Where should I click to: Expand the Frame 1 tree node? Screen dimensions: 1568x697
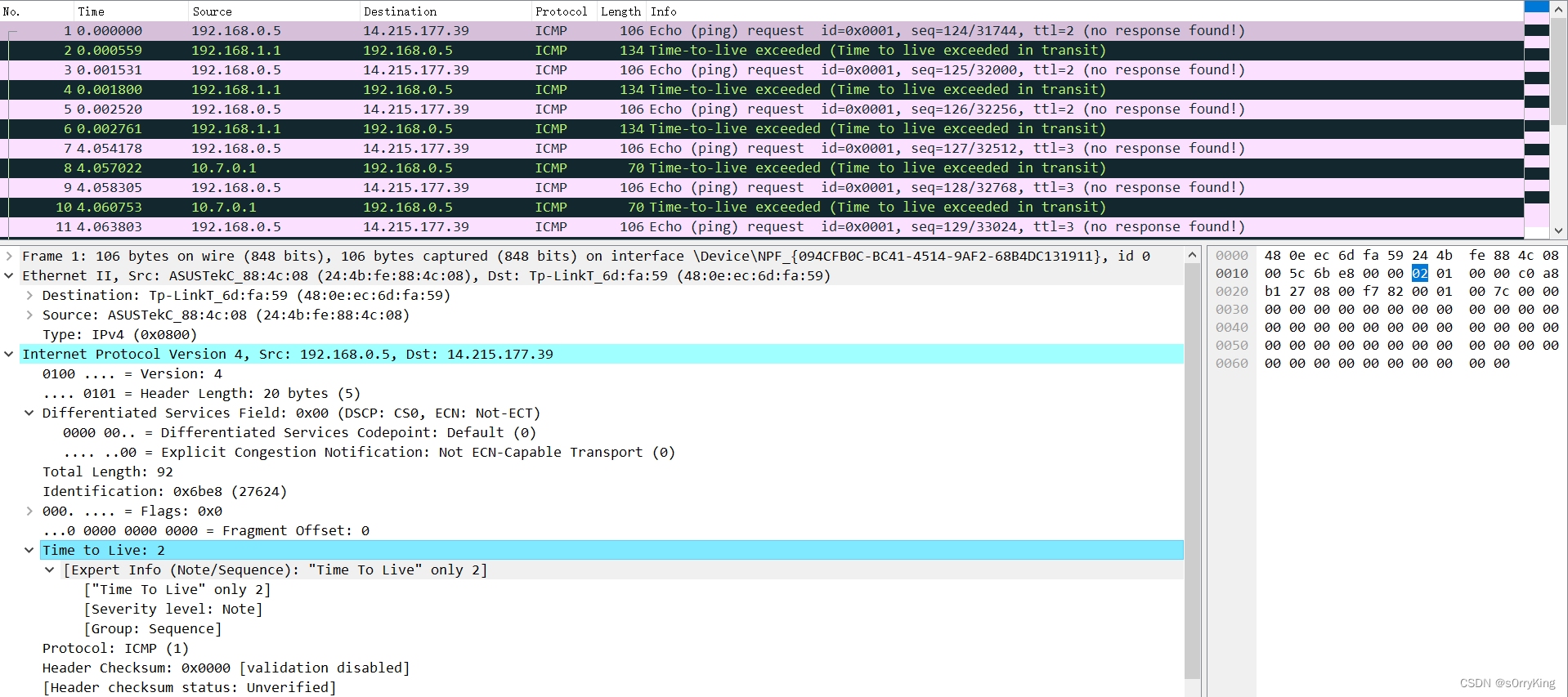coord(9,256)
